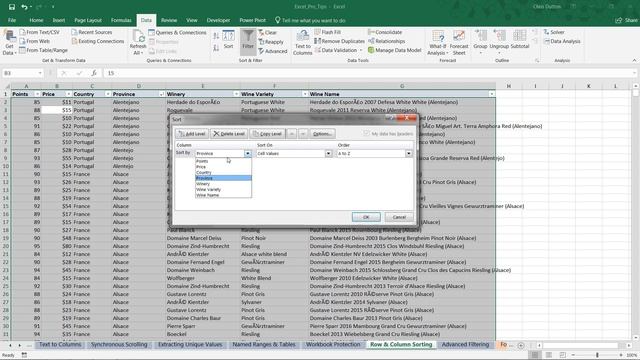640x360 pixels.
Task: Select Price in the column list
Action: click(x=223, y=167)
